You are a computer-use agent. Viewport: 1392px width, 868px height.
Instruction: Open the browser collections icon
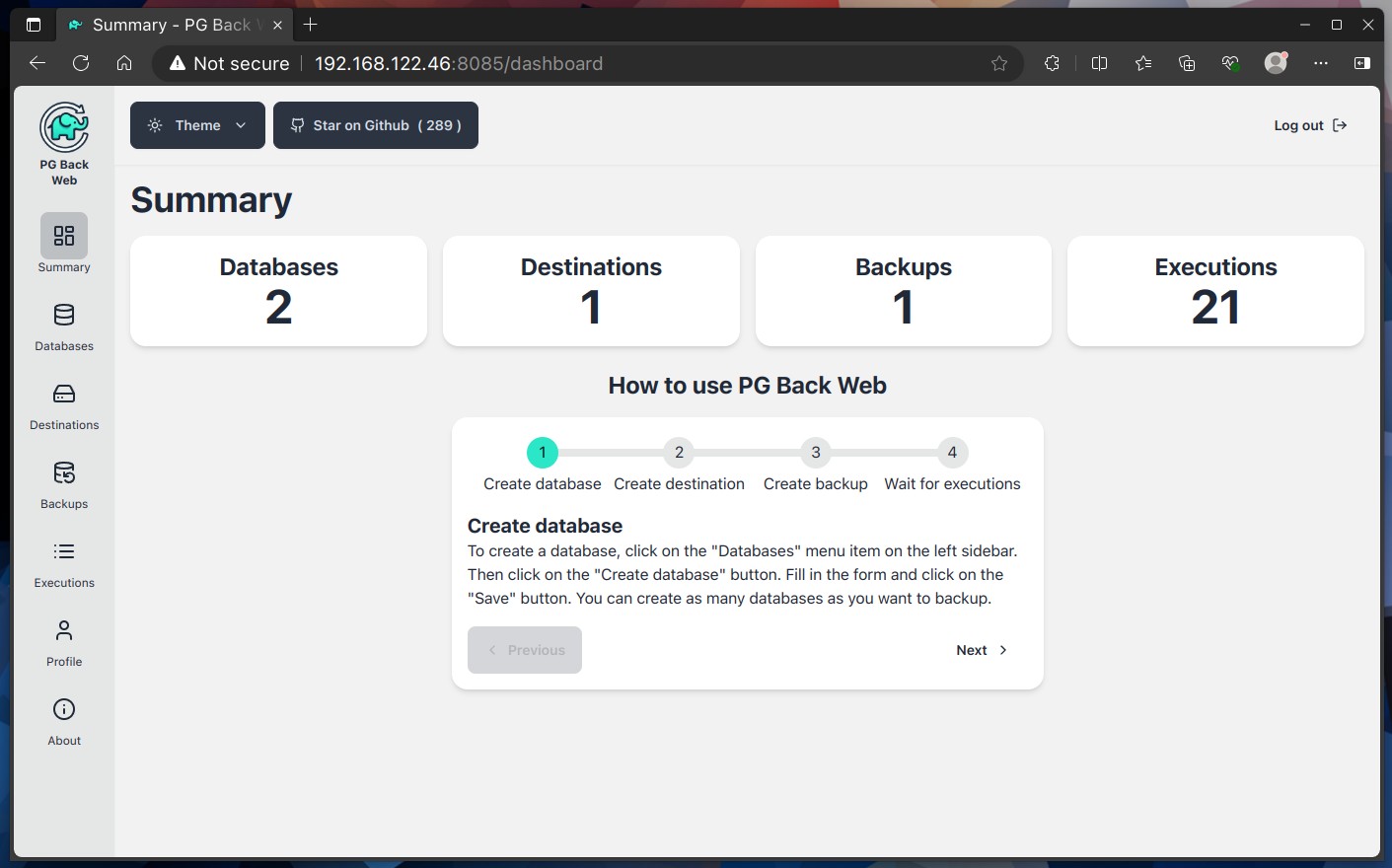tap(1187, 63)
